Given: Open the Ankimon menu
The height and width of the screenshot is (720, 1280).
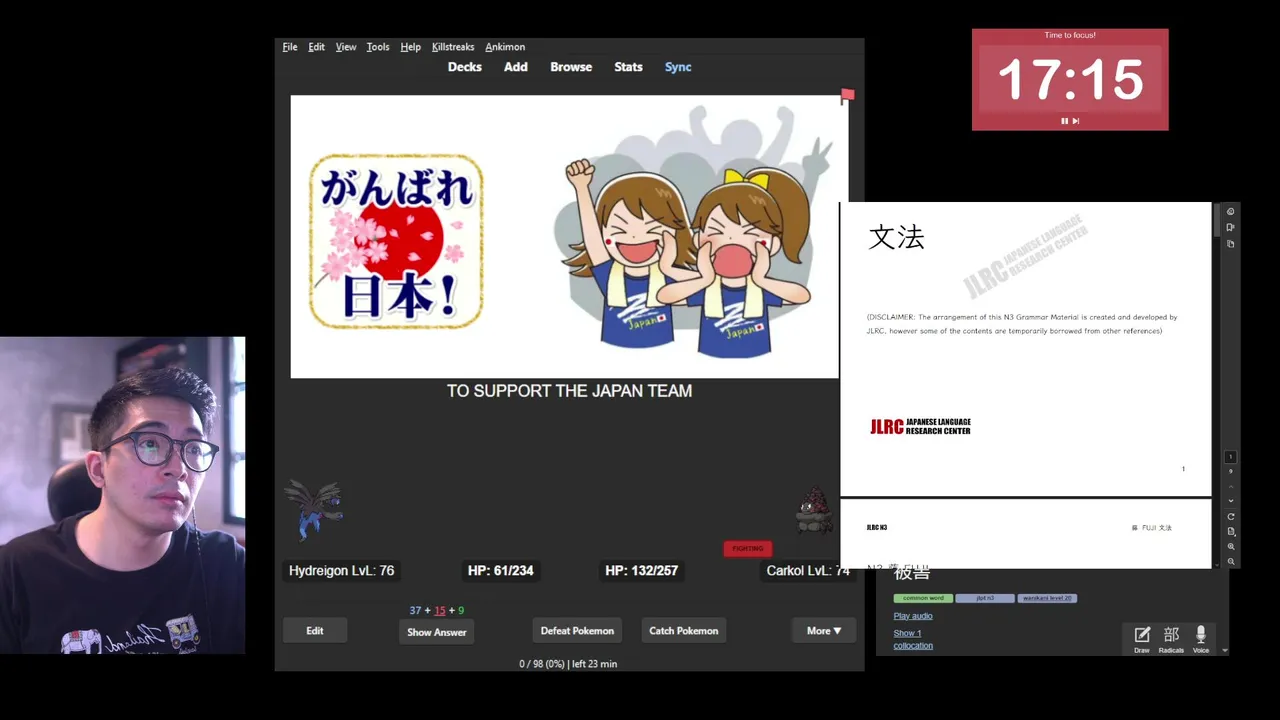Looking at the screenshot, I should tap(505, 47).
